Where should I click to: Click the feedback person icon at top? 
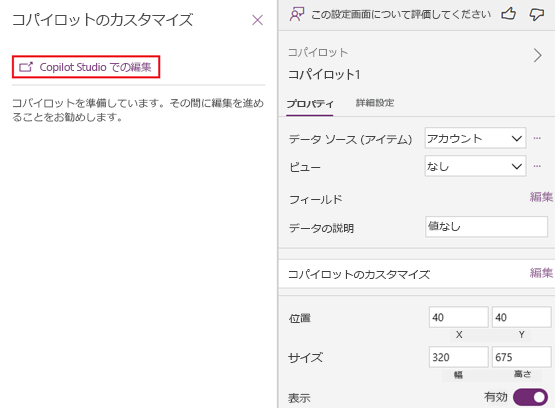(297, 15)
